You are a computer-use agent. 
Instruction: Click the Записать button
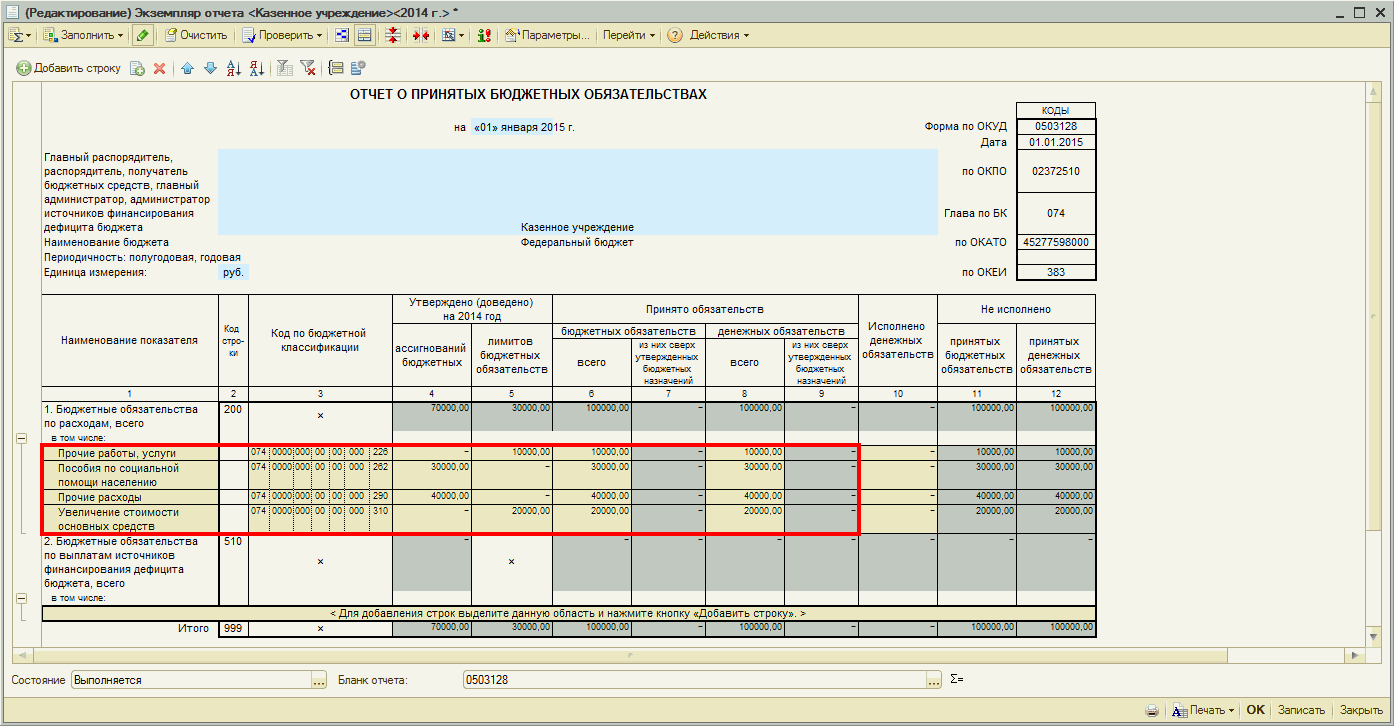click(1301, 710)
